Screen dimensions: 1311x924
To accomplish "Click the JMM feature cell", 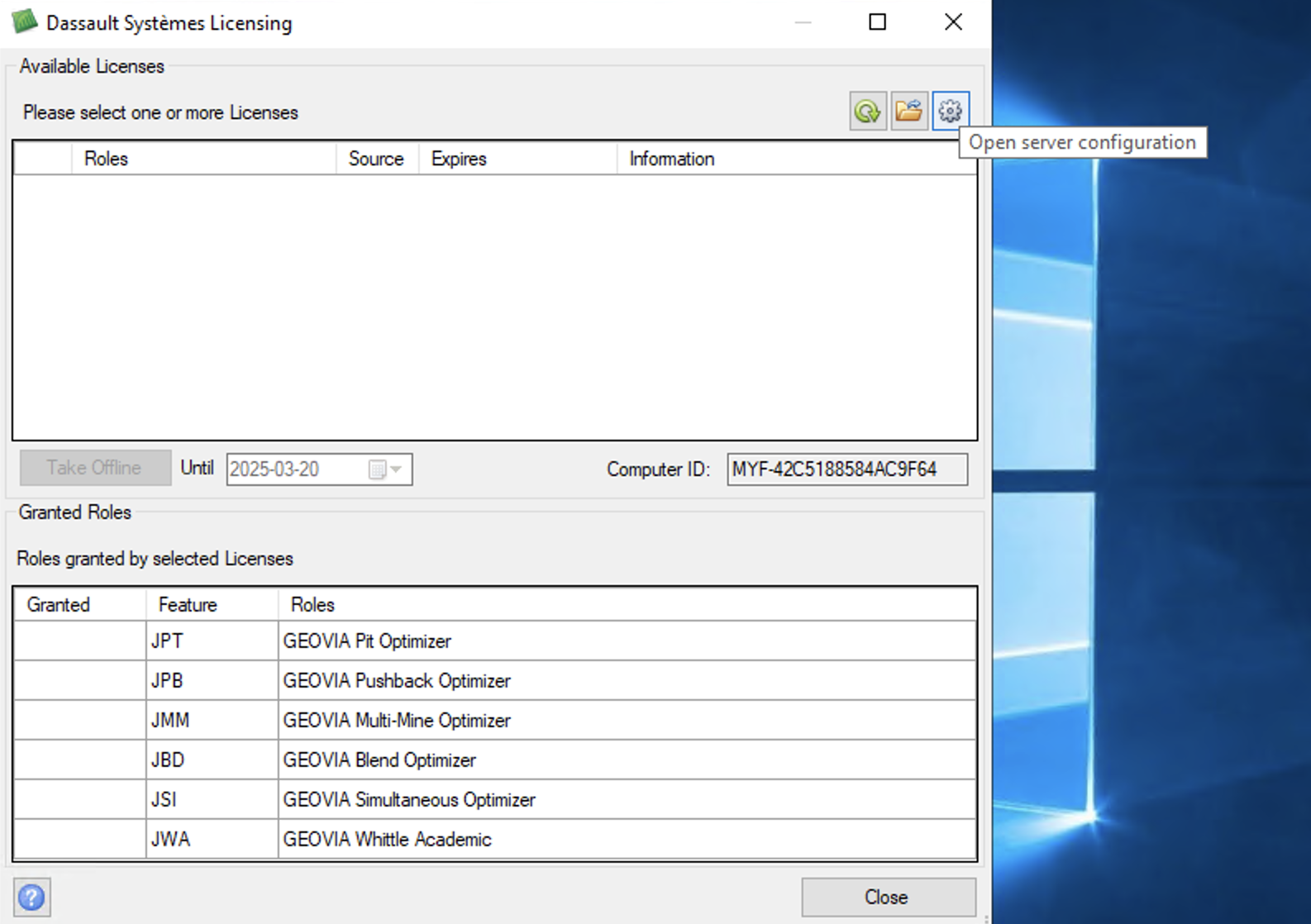I will point(212,720).
